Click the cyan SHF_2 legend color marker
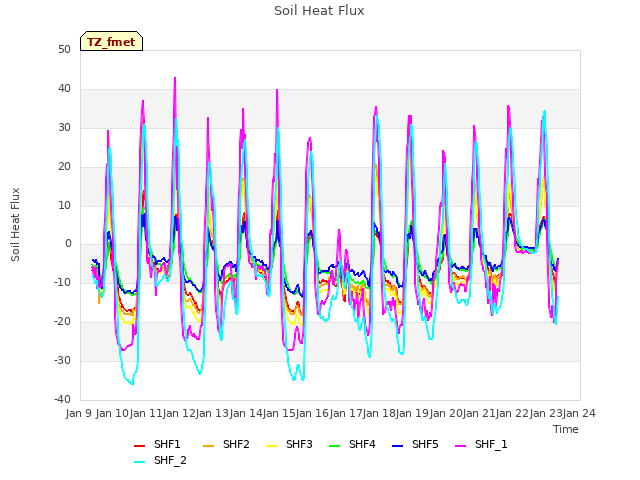The image size is (640, 480). (140, 462)
